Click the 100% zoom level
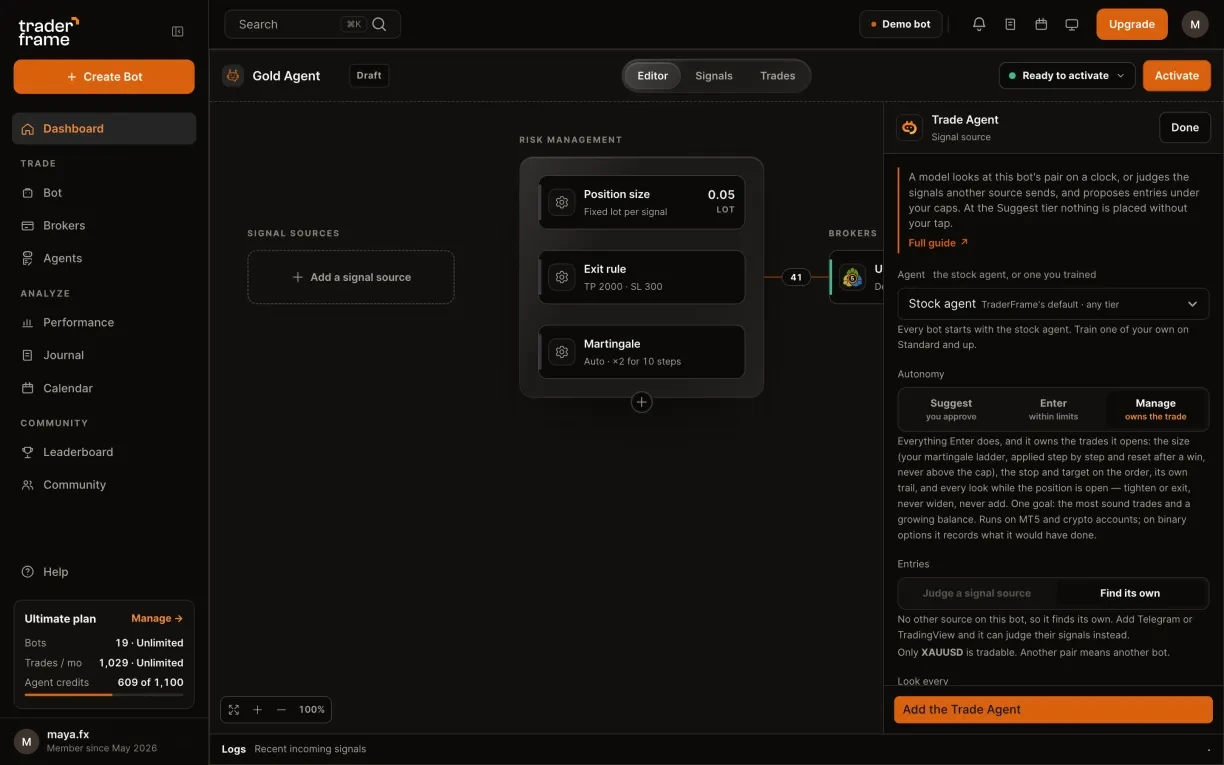This screenshot has width=1224, height=765. pos(312,709)
